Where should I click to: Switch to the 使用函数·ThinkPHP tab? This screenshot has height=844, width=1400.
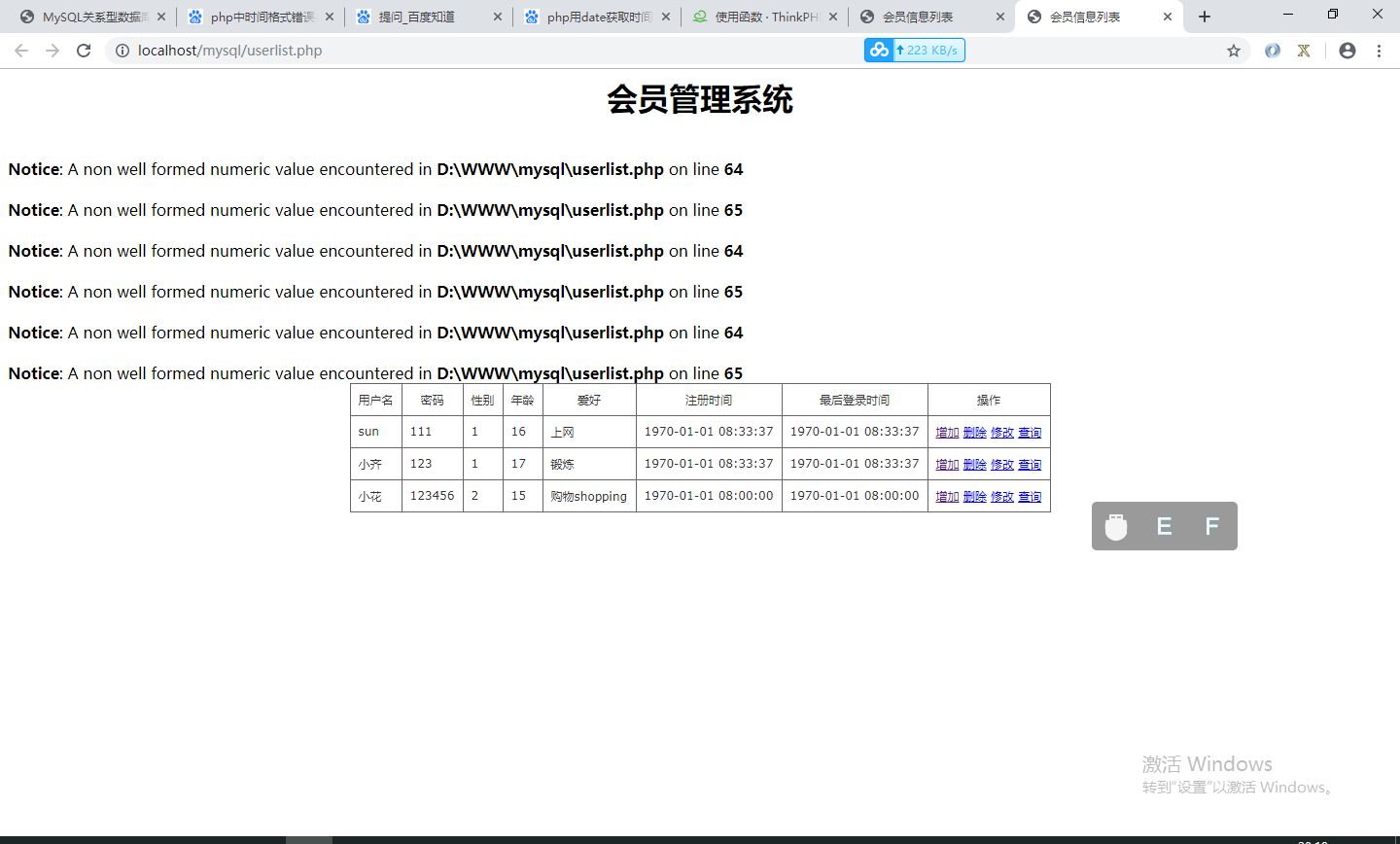(x=765, y=16)
